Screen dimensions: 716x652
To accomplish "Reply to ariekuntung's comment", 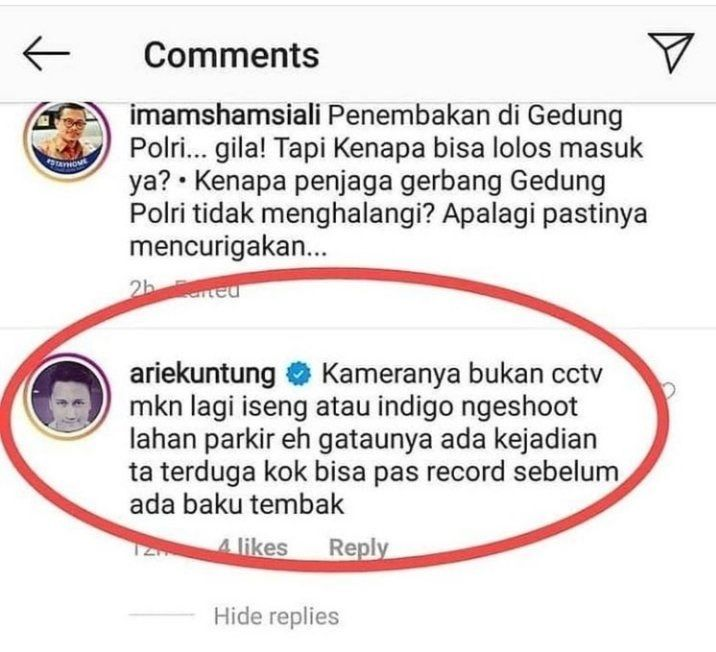I will click(x=358, y=547).
